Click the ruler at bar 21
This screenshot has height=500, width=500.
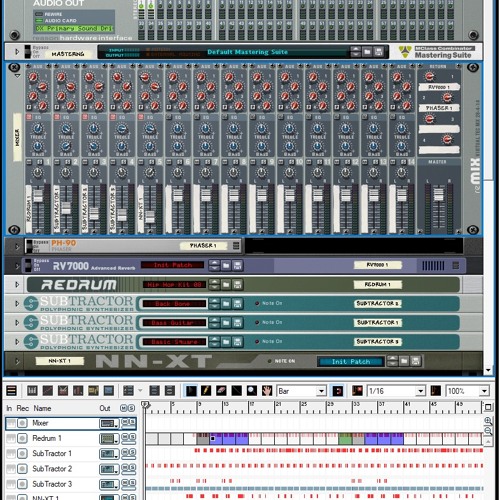click(278, 404)
